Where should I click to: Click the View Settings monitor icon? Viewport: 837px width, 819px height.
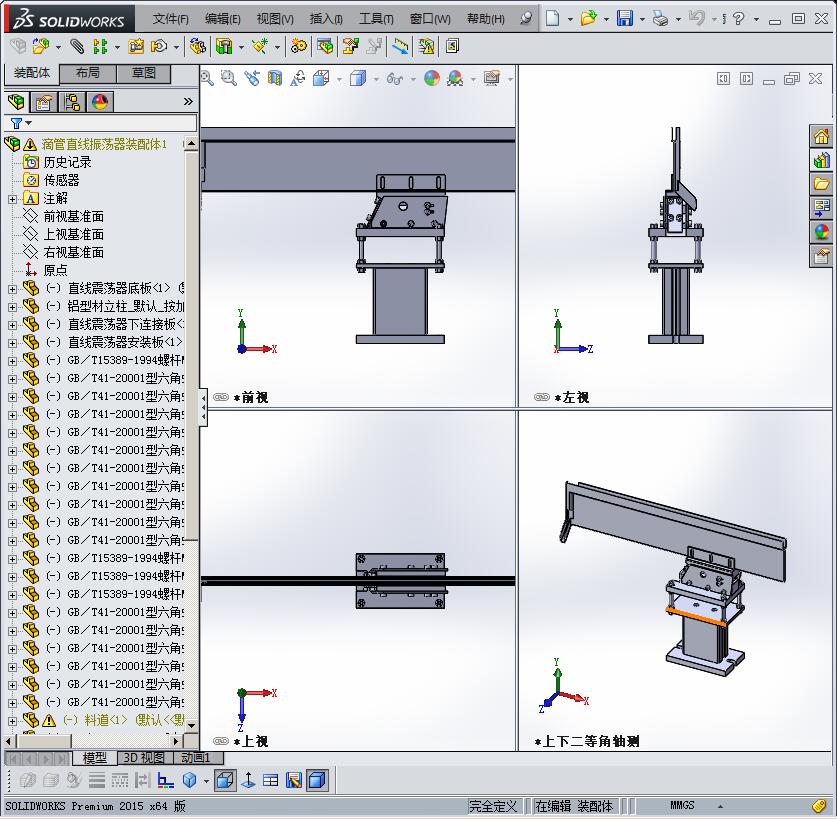492,79
